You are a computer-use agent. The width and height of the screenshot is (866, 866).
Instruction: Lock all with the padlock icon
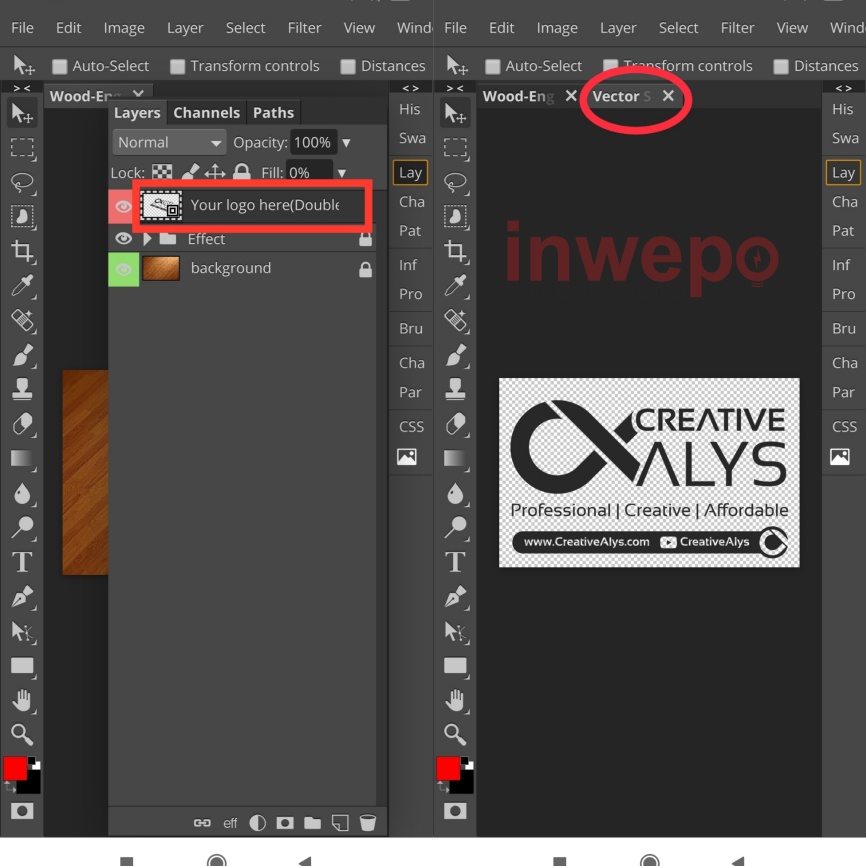[241, 172]
